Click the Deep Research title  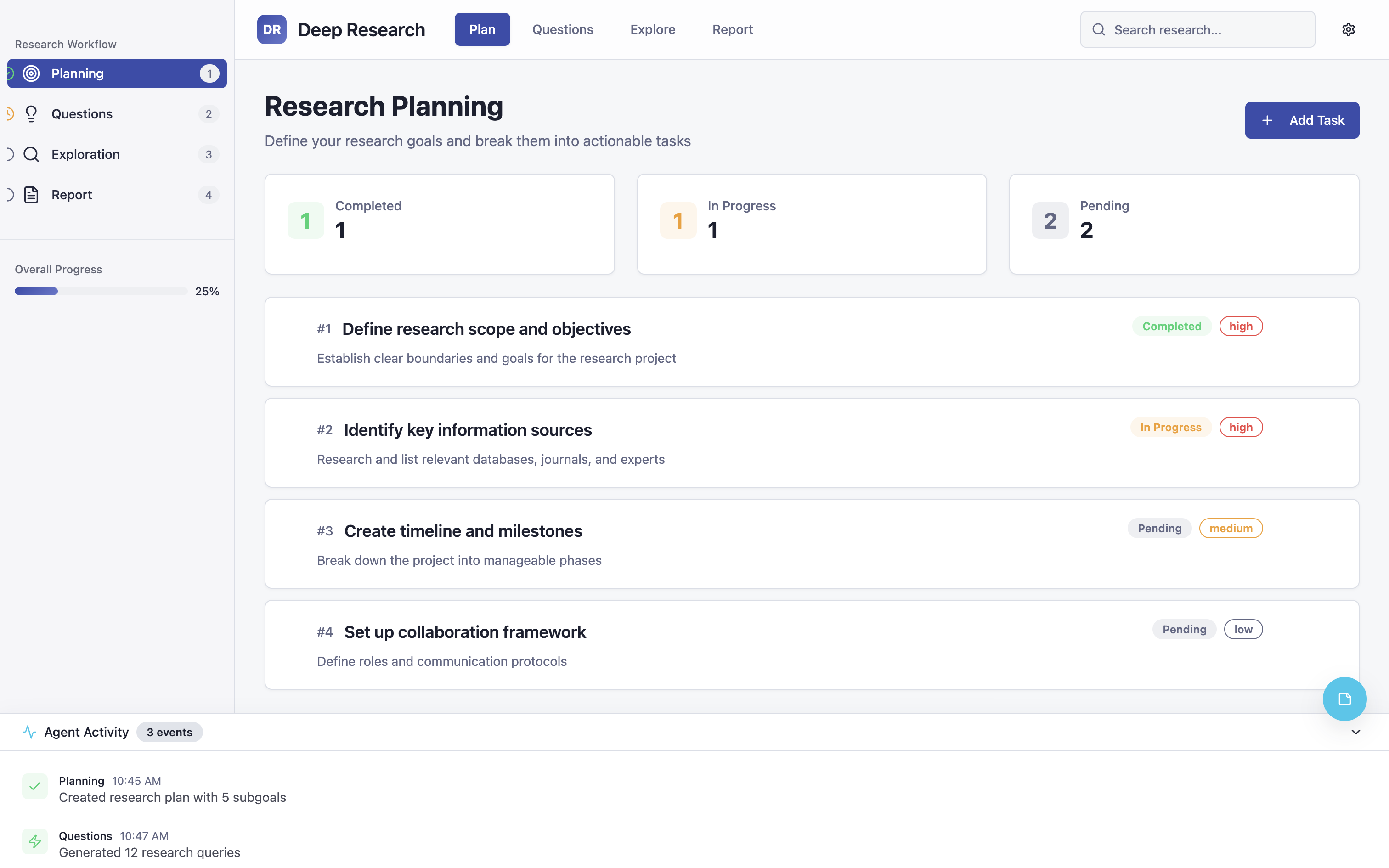(361, 30)
